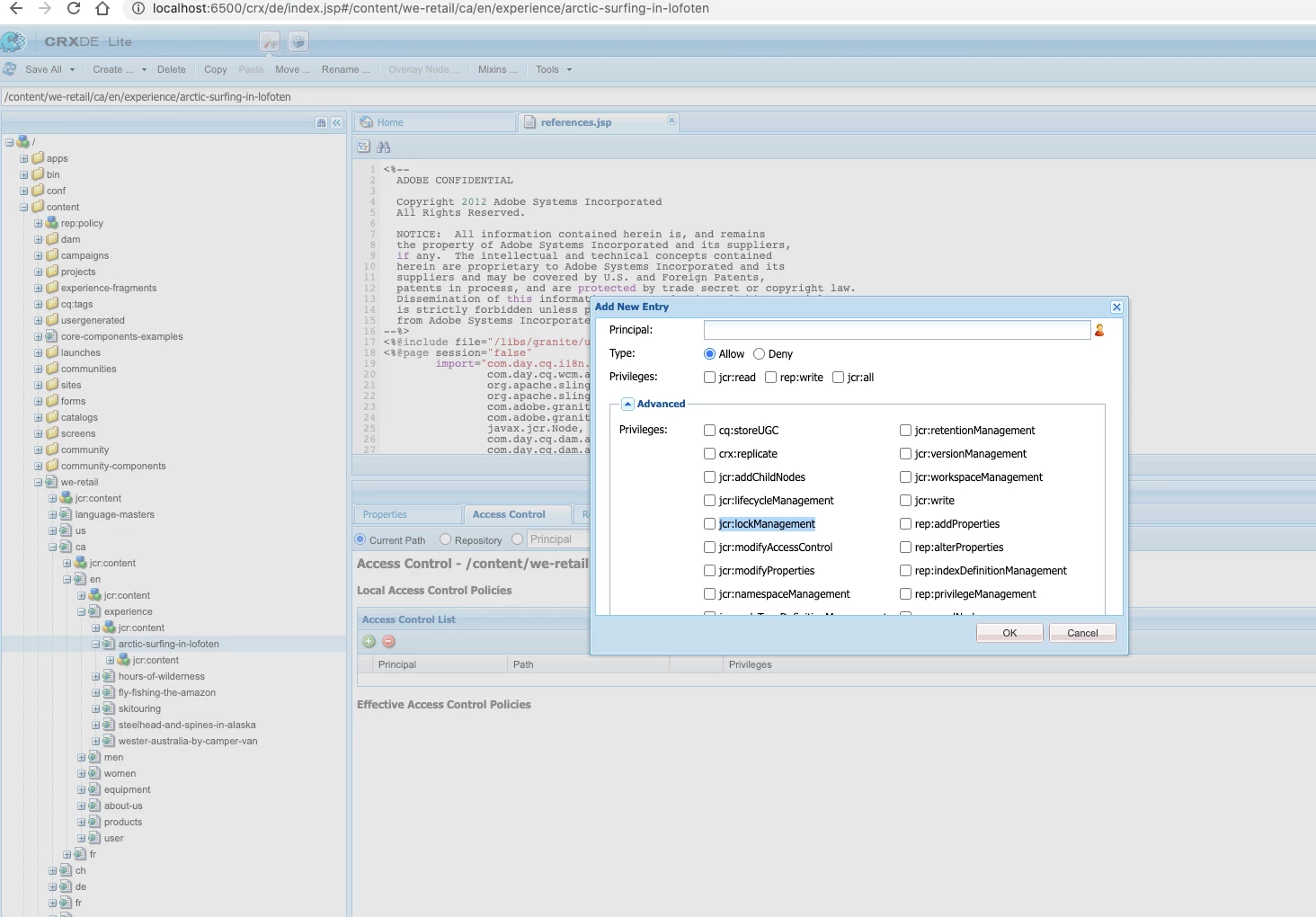This screenshot has width=1316, height=917.
Task: Click the repository path address field
Action: pyautogui.click(x=658, y=96)
